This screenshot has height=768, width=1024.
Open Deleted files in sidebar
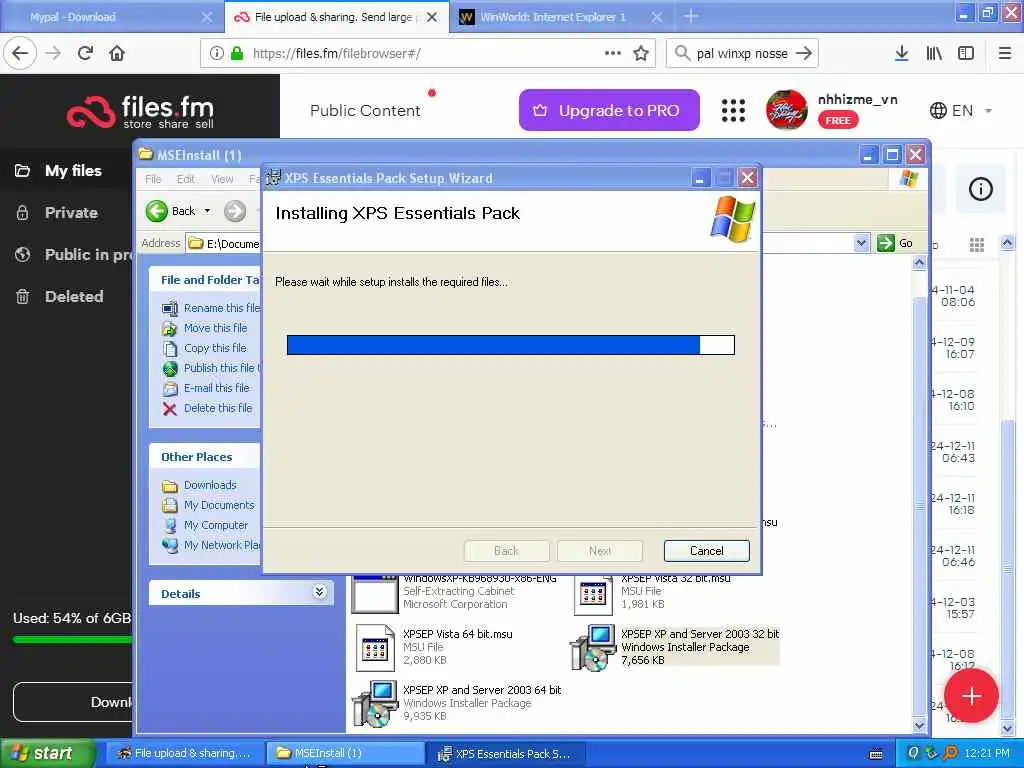pos(74,296)
